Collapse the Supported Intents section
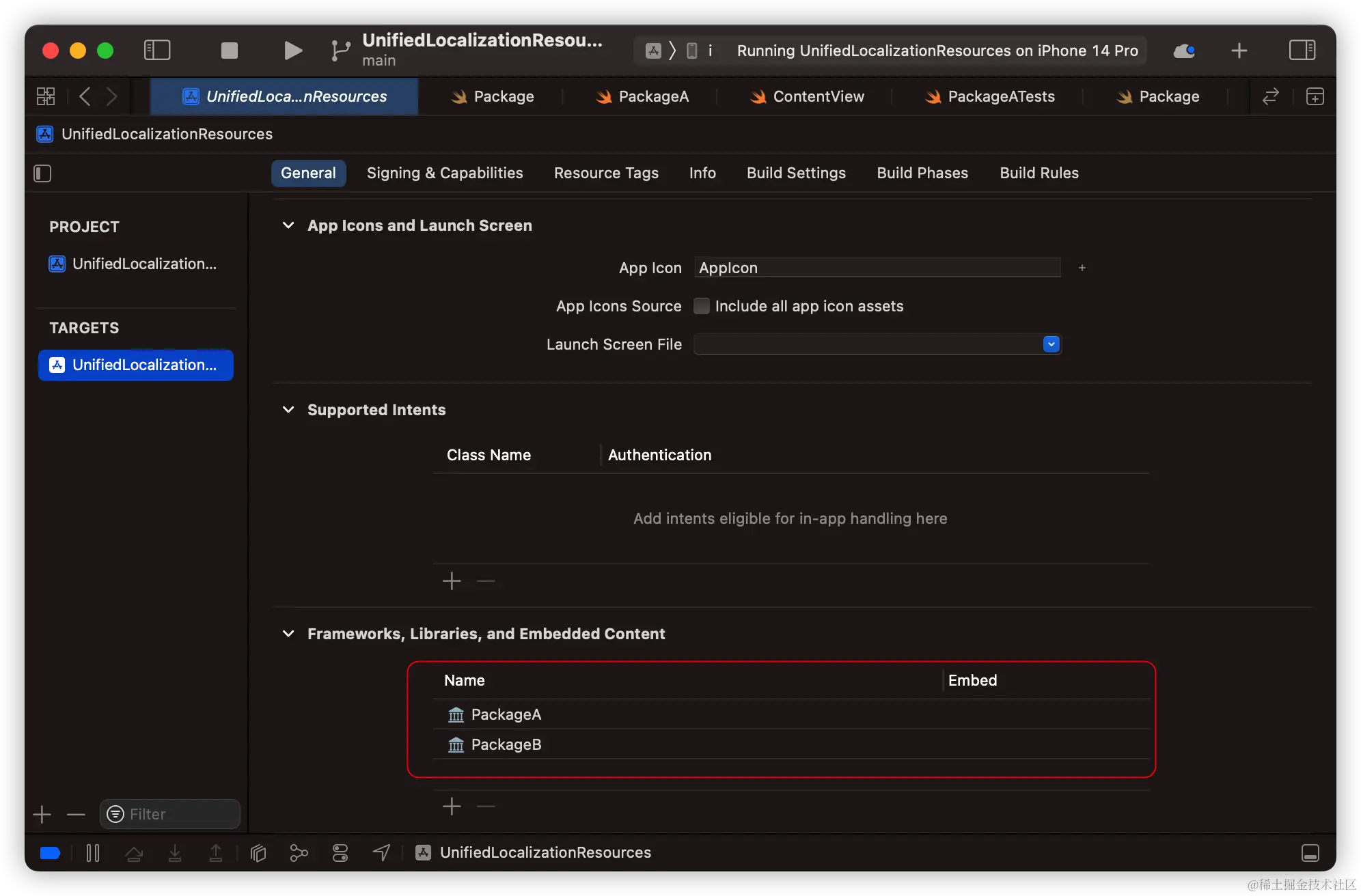 click(x=288, y=410)
